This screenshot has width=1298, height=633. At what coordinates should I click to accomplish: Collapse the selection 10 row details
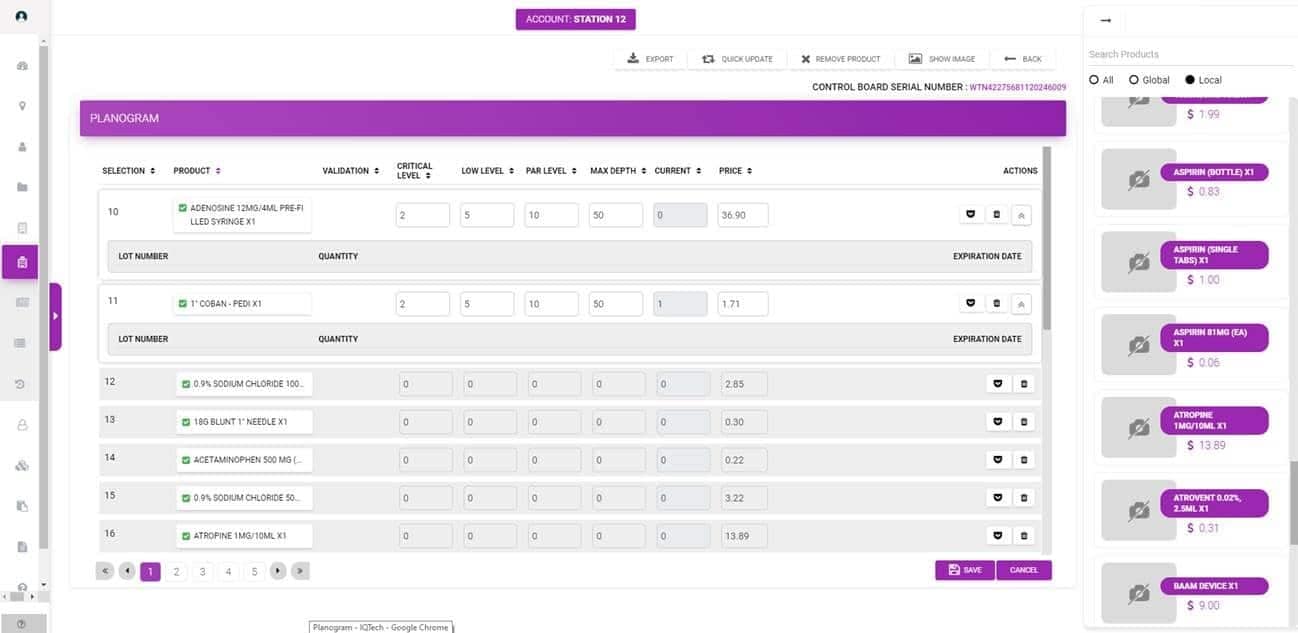coord(1021,214)
